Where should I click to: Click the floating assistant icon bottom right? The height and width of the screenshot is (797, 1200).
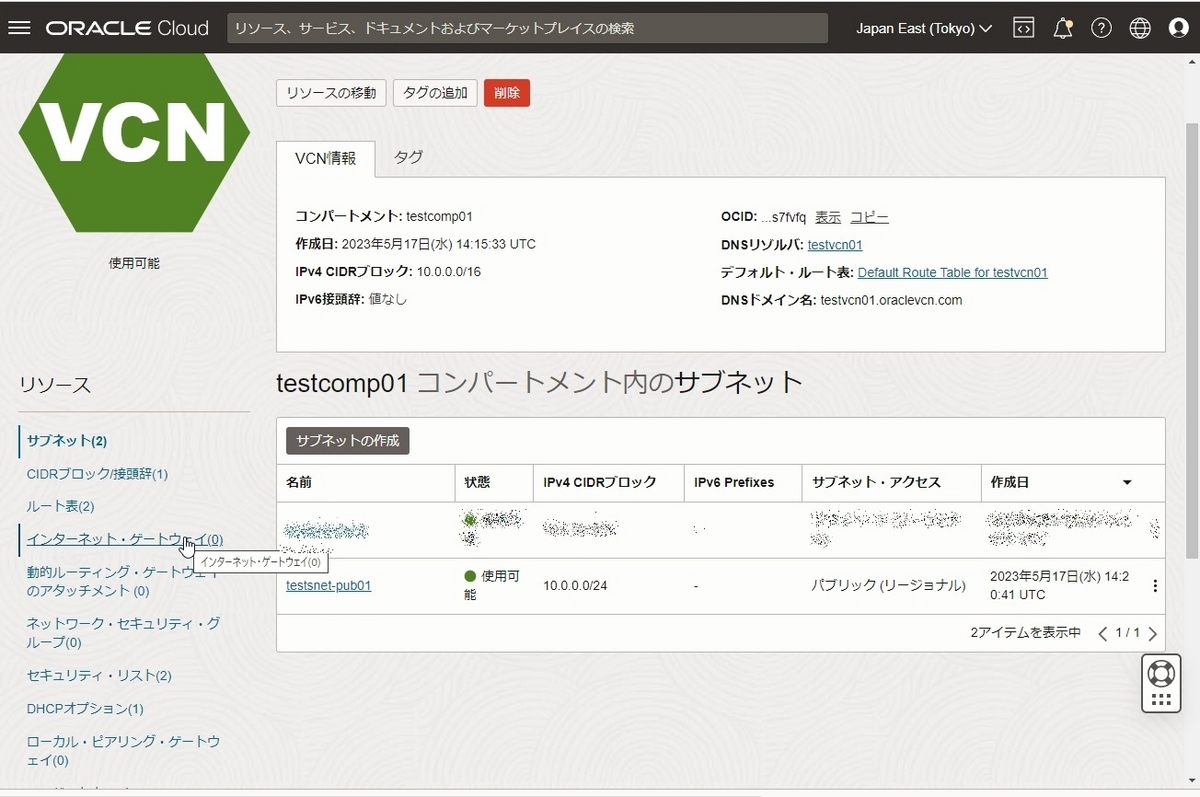coord(1160,683)
